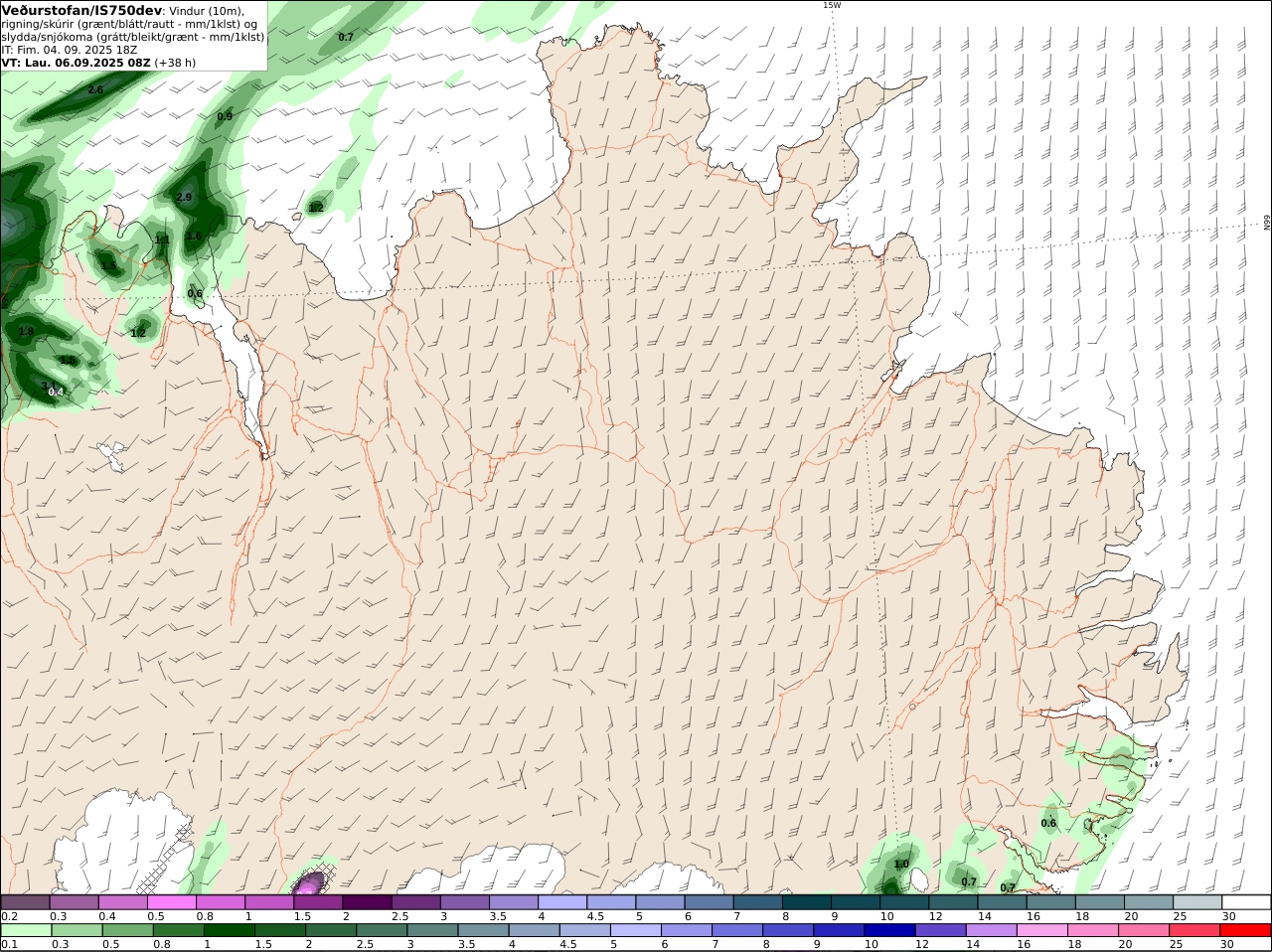Click lower legend swatch between 1 and 1.5
Screen dimensions: 1272x952
(231, 930)
